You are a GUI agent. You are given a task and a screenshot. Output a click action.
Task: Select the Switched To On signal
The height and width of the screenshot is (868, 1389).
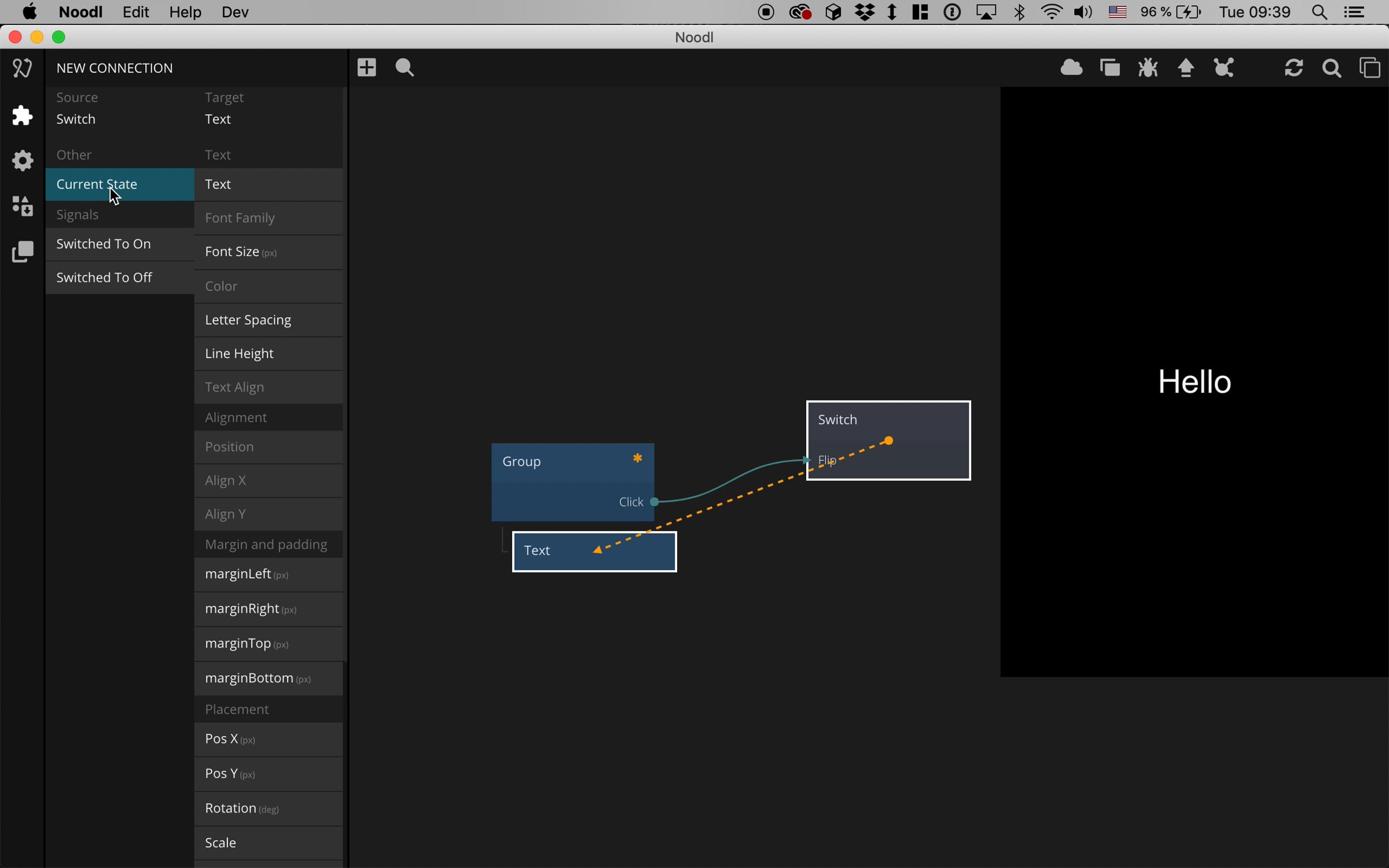click(x=120, y=244)
